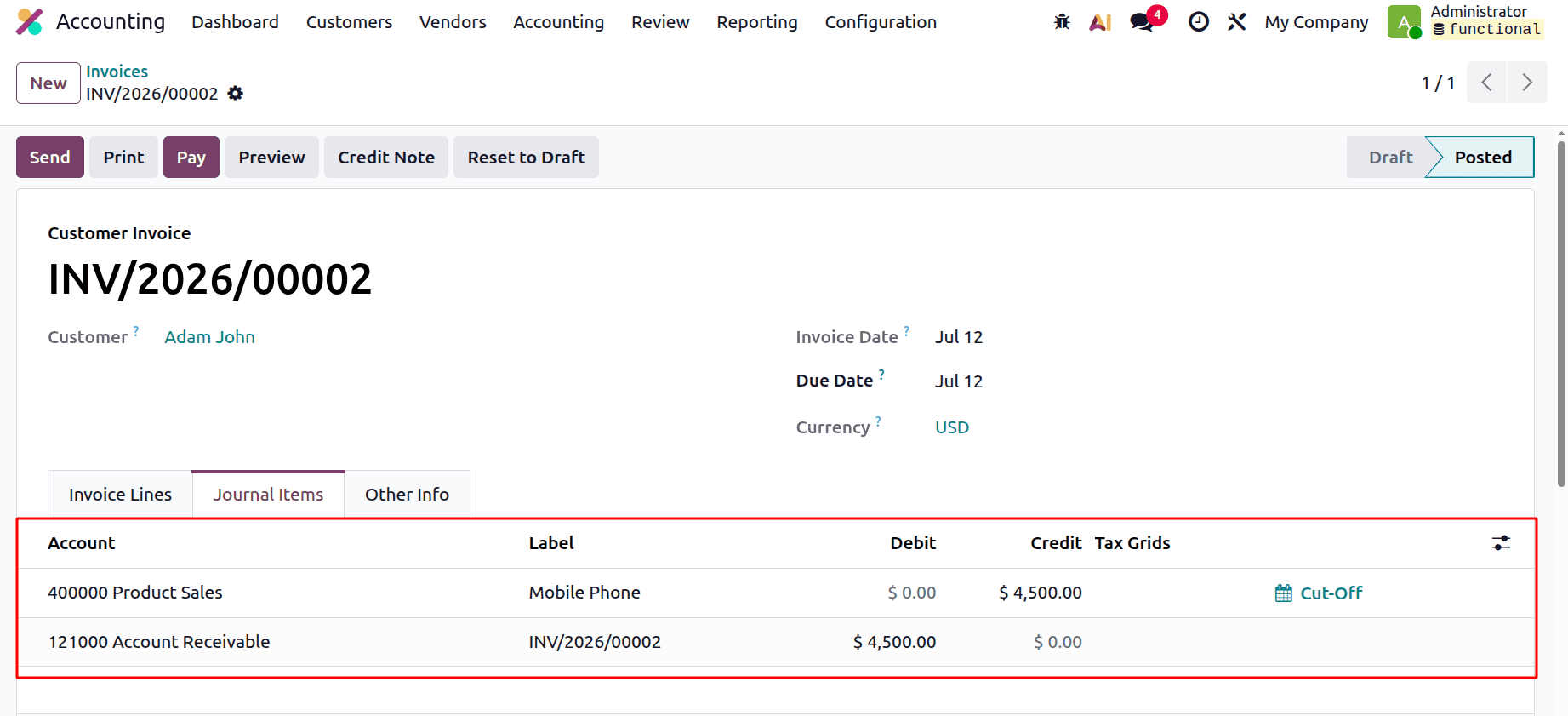This screenshot has height=716, width=1568.
Task: Click the Invoice Date help question mark
Action: point(907,330)
